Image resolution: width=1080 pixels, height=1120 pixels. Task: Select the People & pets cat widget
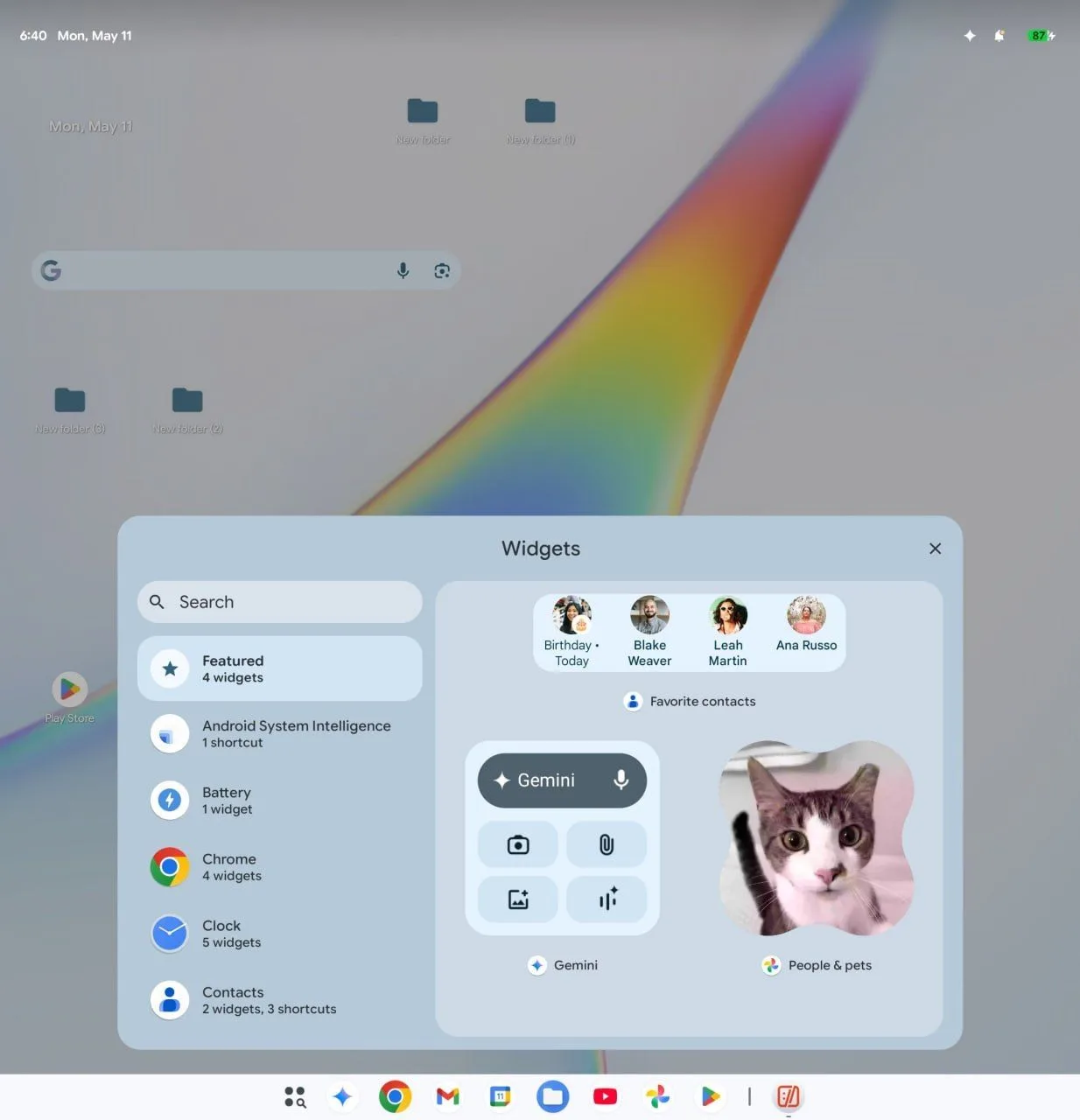(816, 838)
